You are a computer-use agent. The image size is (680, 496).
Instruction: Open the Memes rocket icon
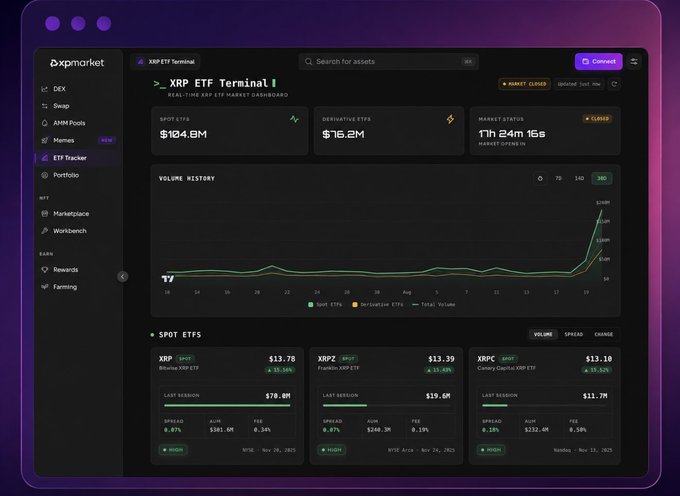[x=44, y=140]
